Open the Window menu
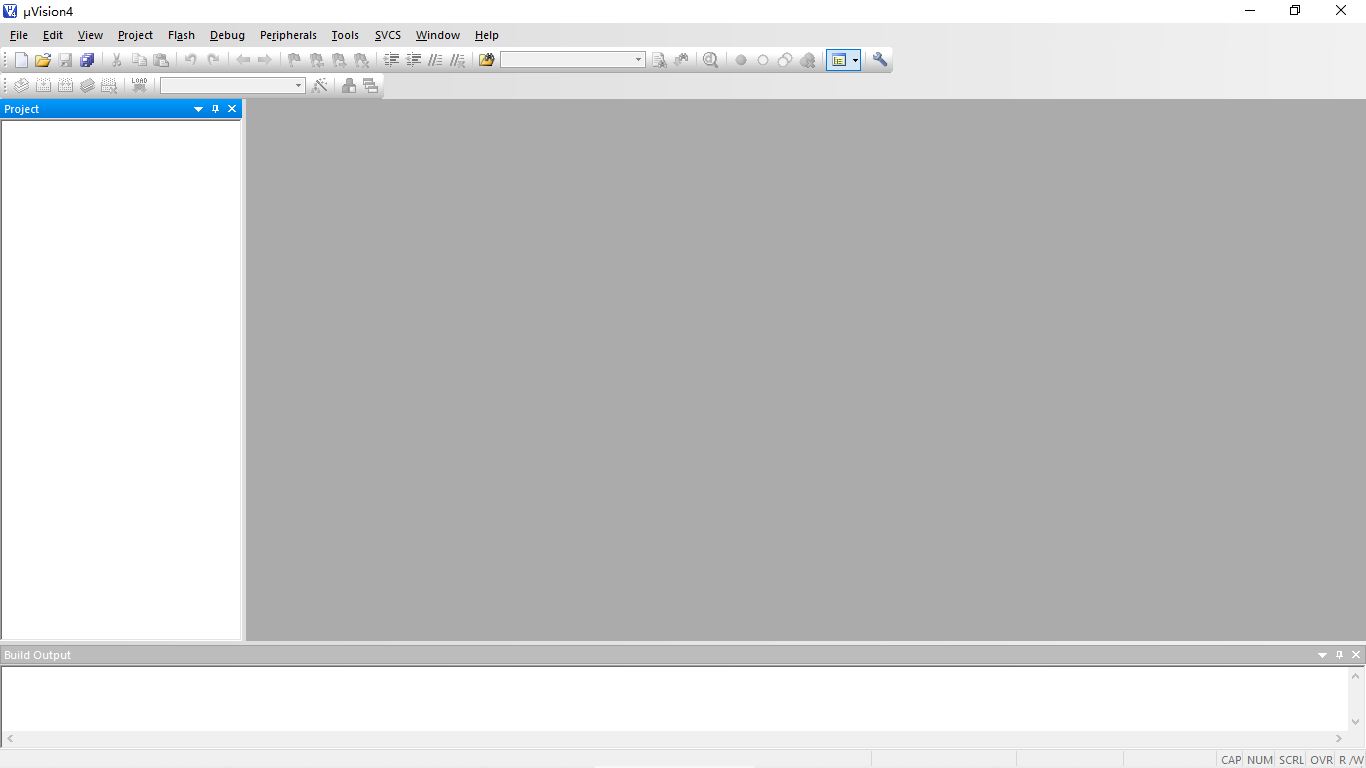Viewport: 1366px width, 768px height. [438, 35]
